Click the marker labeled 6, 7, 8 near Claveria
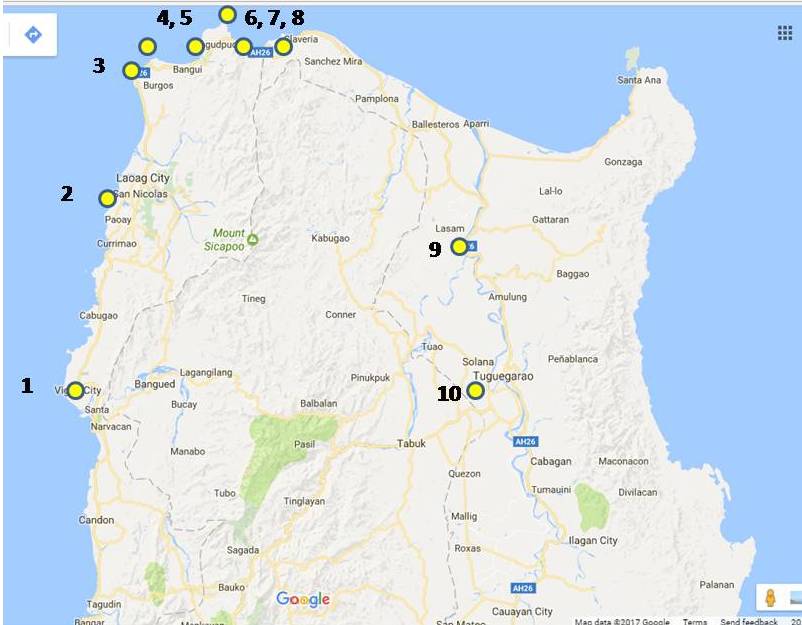This screenshot has height=625, width=802. (x=227, y=16)
